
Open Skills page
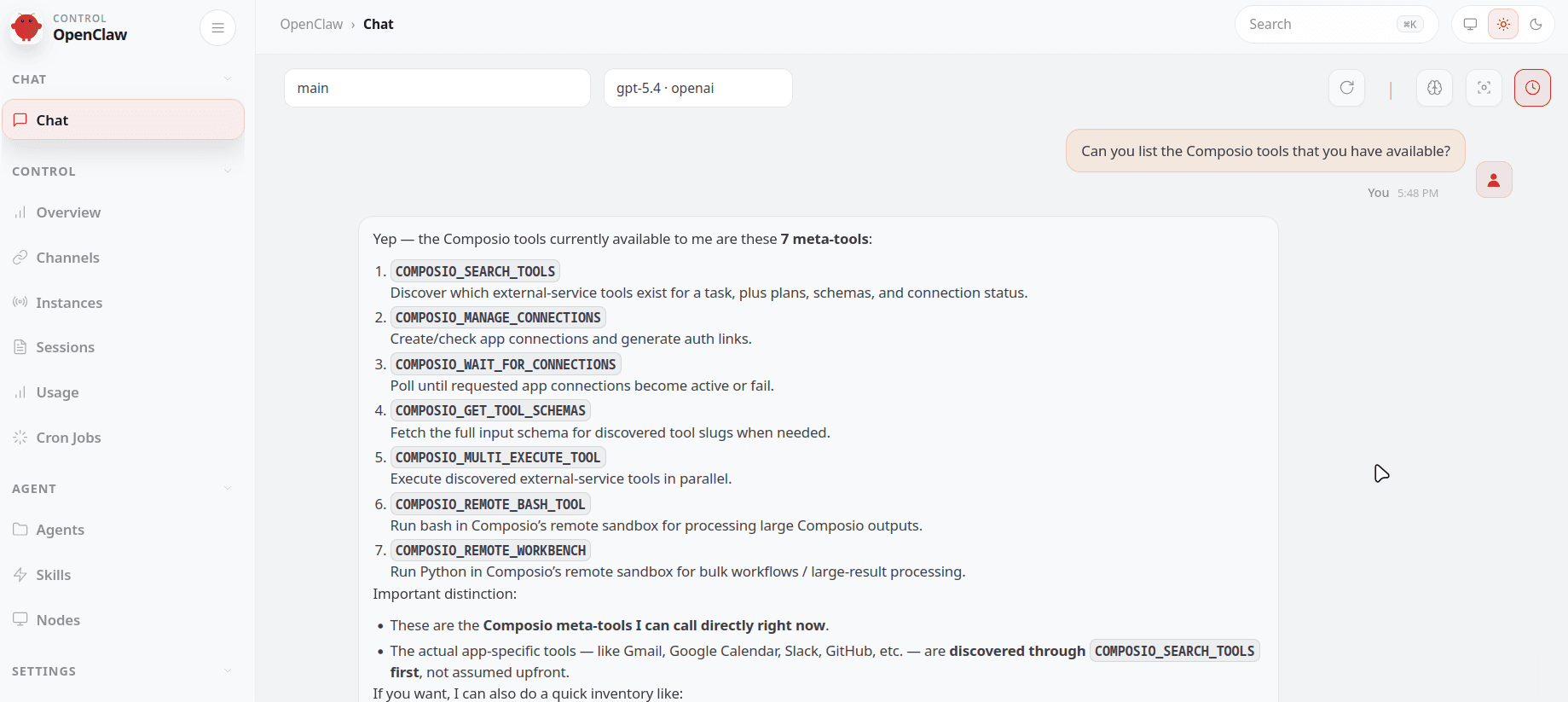[124, 575]
